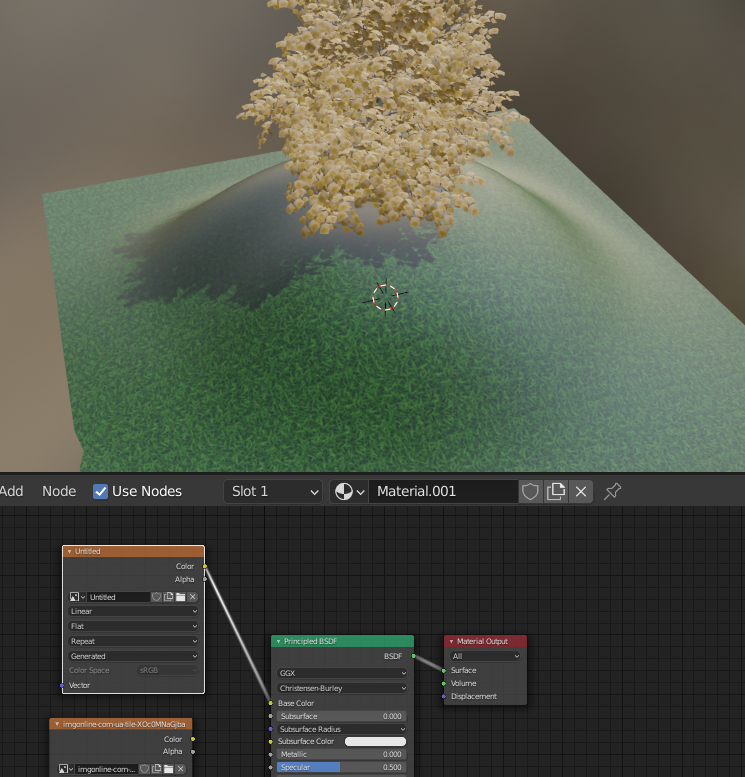
Task: Open the GGX distribution dropdown
Action: [342, 674]
